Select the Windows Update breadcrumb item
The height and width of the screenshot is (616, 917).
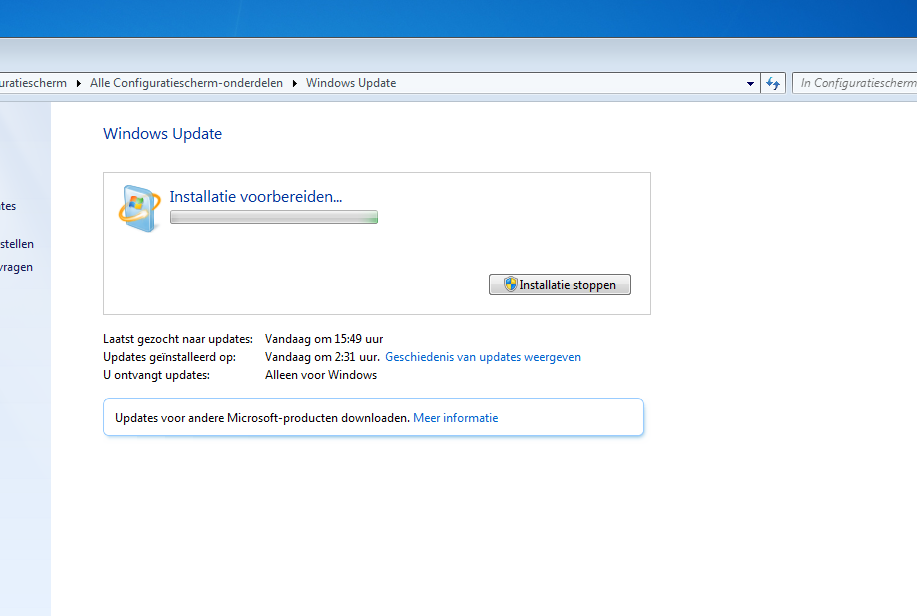click(x=351, y=83)
